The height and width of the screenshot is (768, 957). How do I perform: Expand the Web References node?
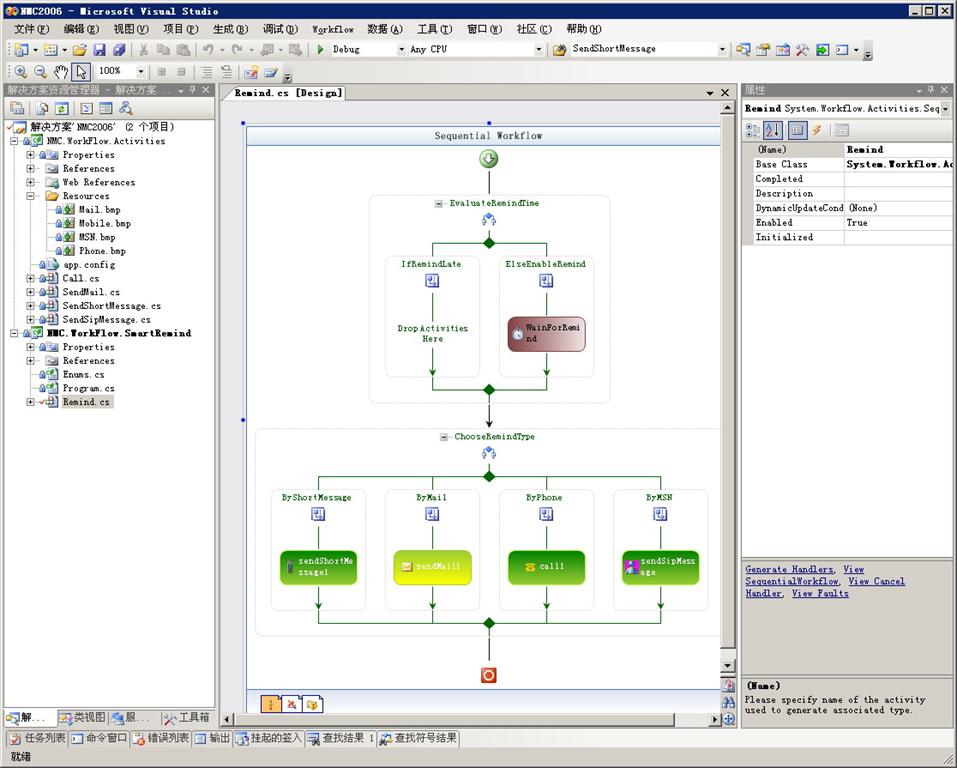tap(30, 182)
